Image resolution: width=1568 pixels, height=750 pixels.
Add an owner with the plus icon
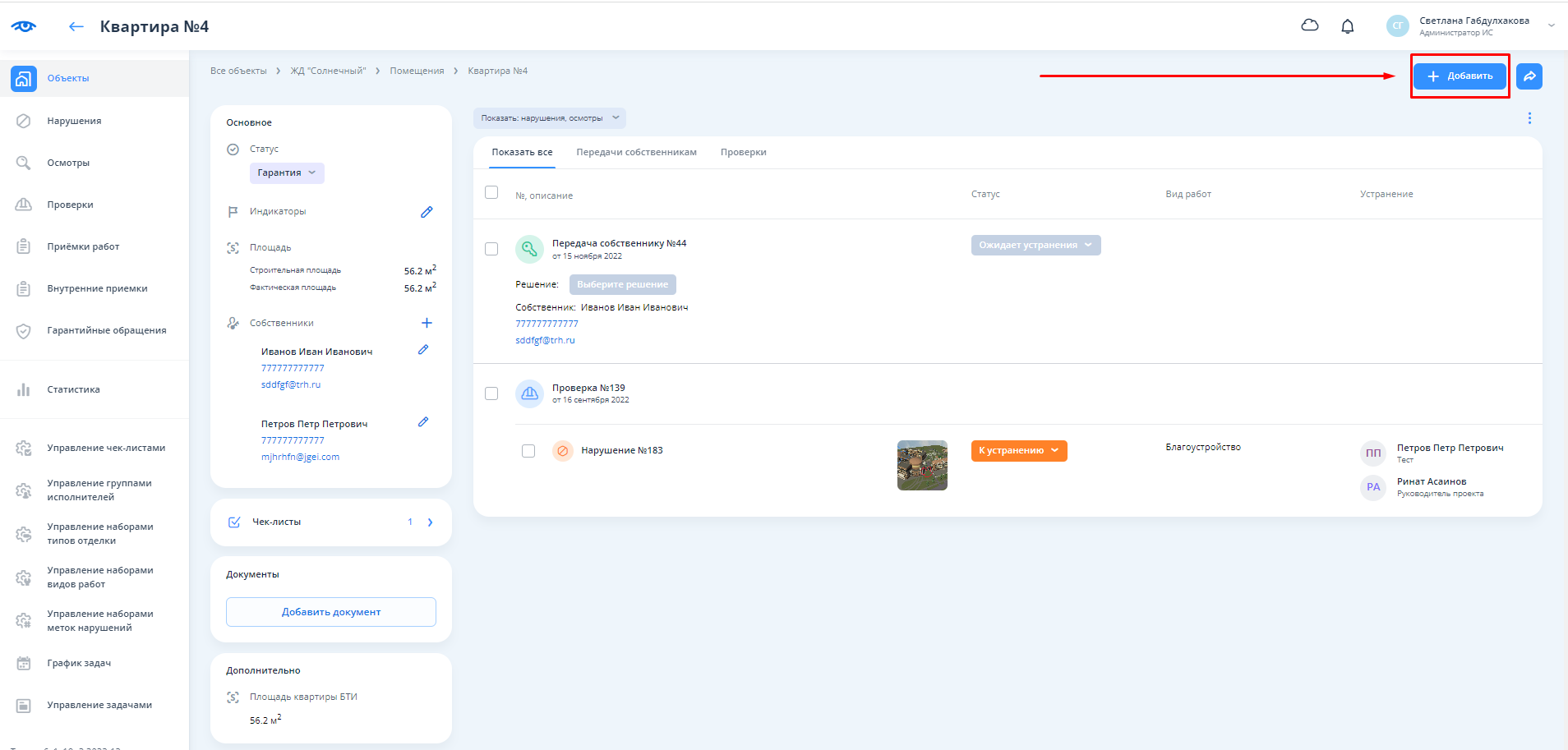(x=427, y=323)
